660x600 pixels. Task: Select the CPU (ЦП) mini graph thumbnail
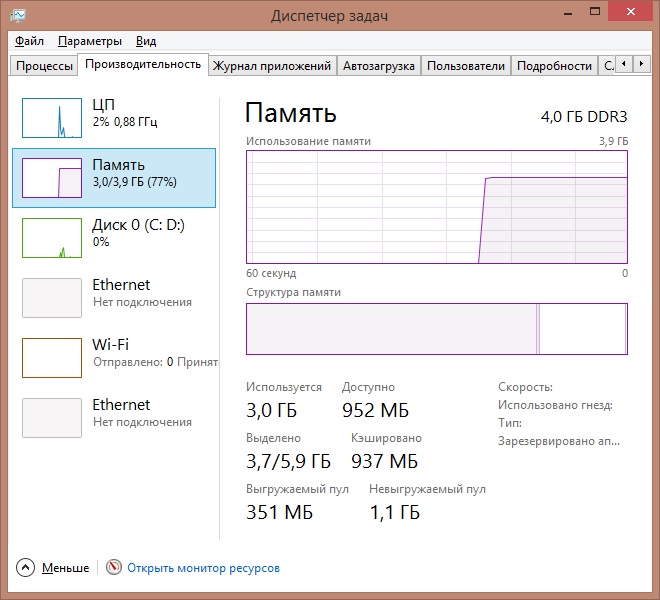coord(52,117)
